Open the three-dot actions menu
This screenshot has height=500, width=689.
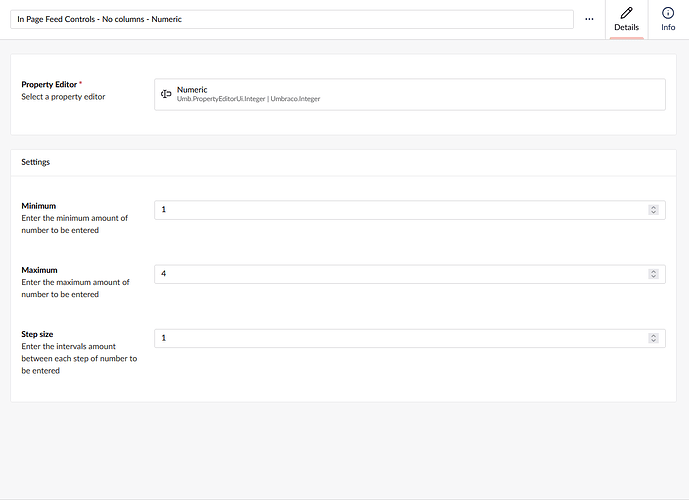tap(589, 19)
